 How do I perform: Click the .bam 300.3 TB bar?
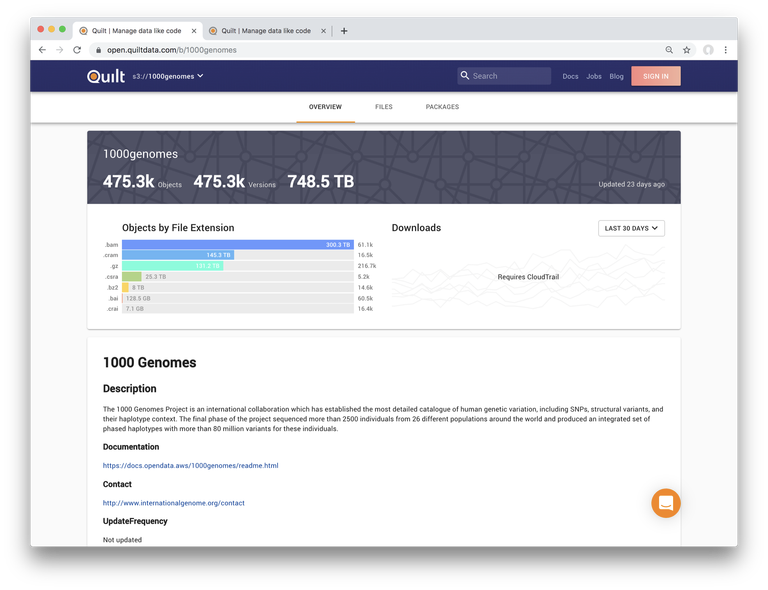point(238,244)
